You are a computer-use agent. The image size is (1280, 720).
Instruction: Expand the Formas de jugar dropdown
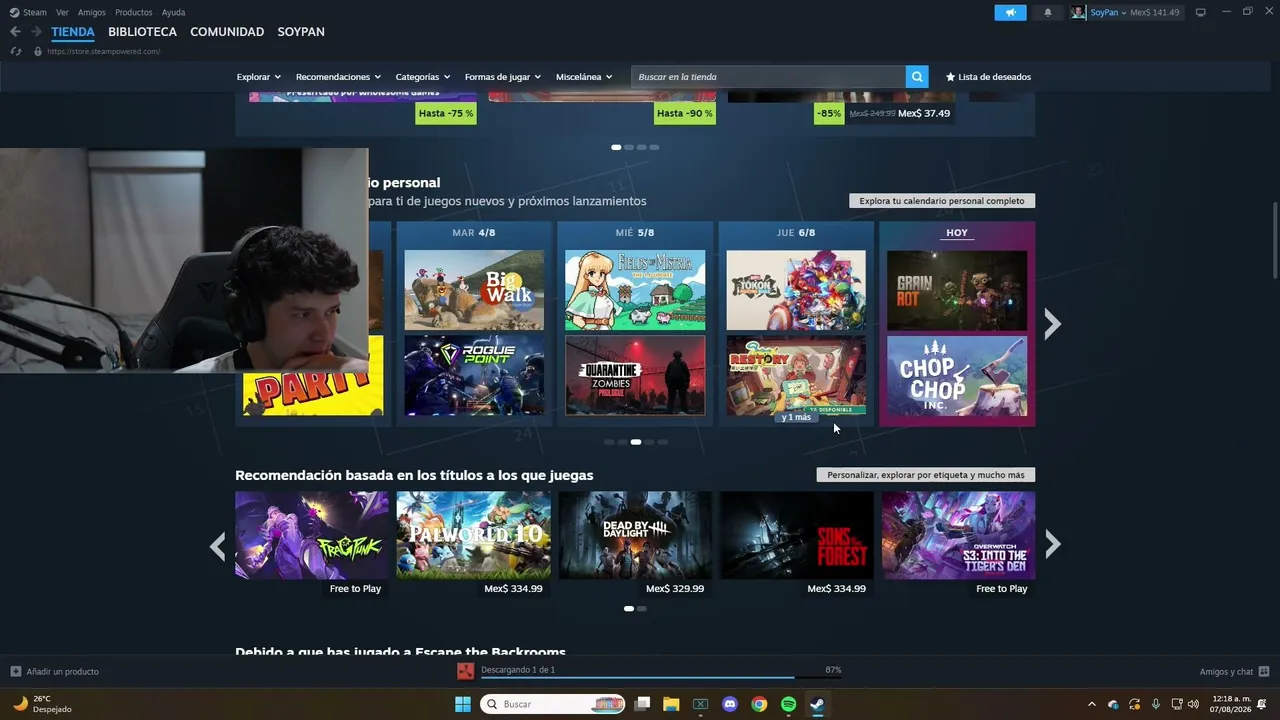503,77
